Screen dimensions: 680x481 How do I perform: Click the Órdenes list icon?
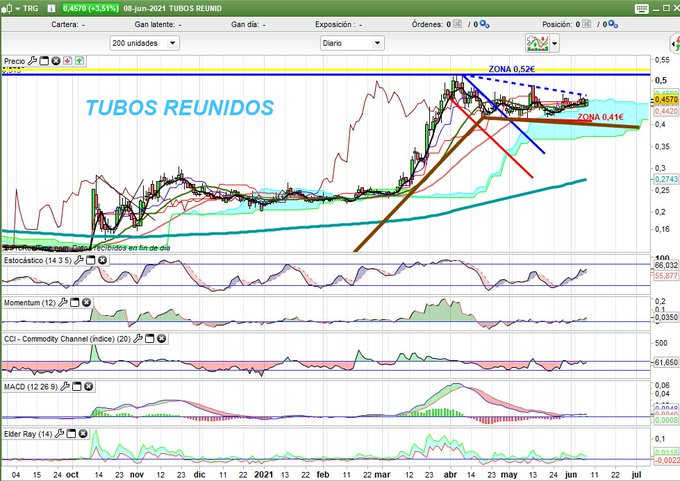click(x=458, y=24)
